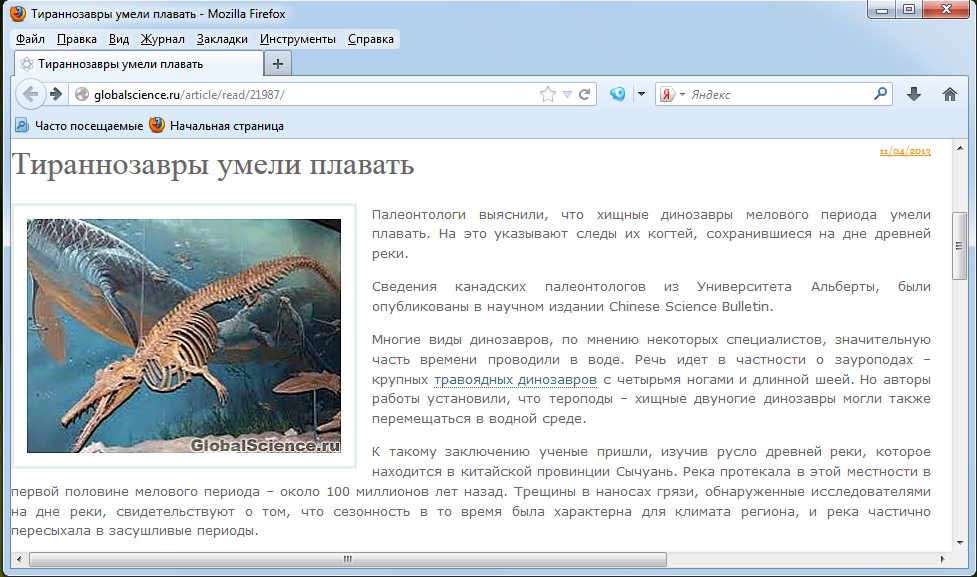Follow the травоядных динозавров link
977x577 pixels.
click(515, 380)
